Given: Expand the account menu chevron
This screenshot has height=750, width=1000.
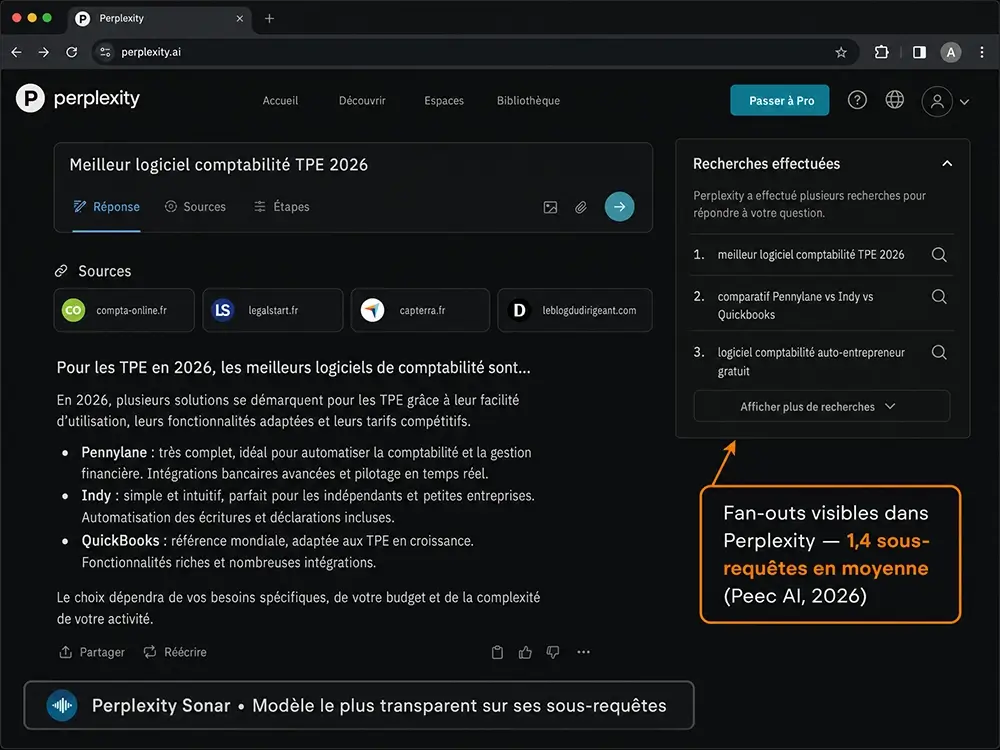Looking at the screenshot, I should pos(964,102).
